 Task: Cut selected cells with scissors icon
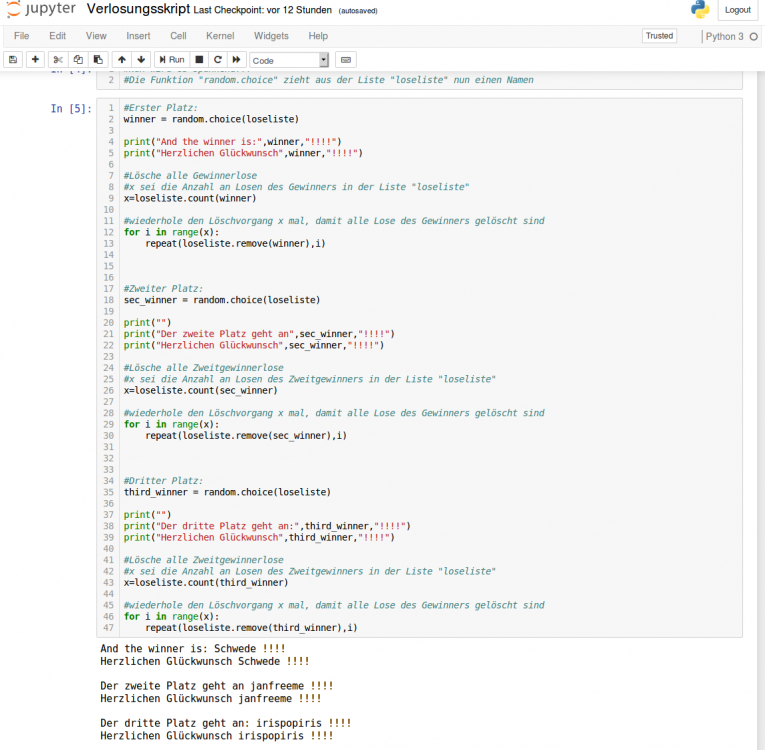pyautogui.click(x=58, y=60)
